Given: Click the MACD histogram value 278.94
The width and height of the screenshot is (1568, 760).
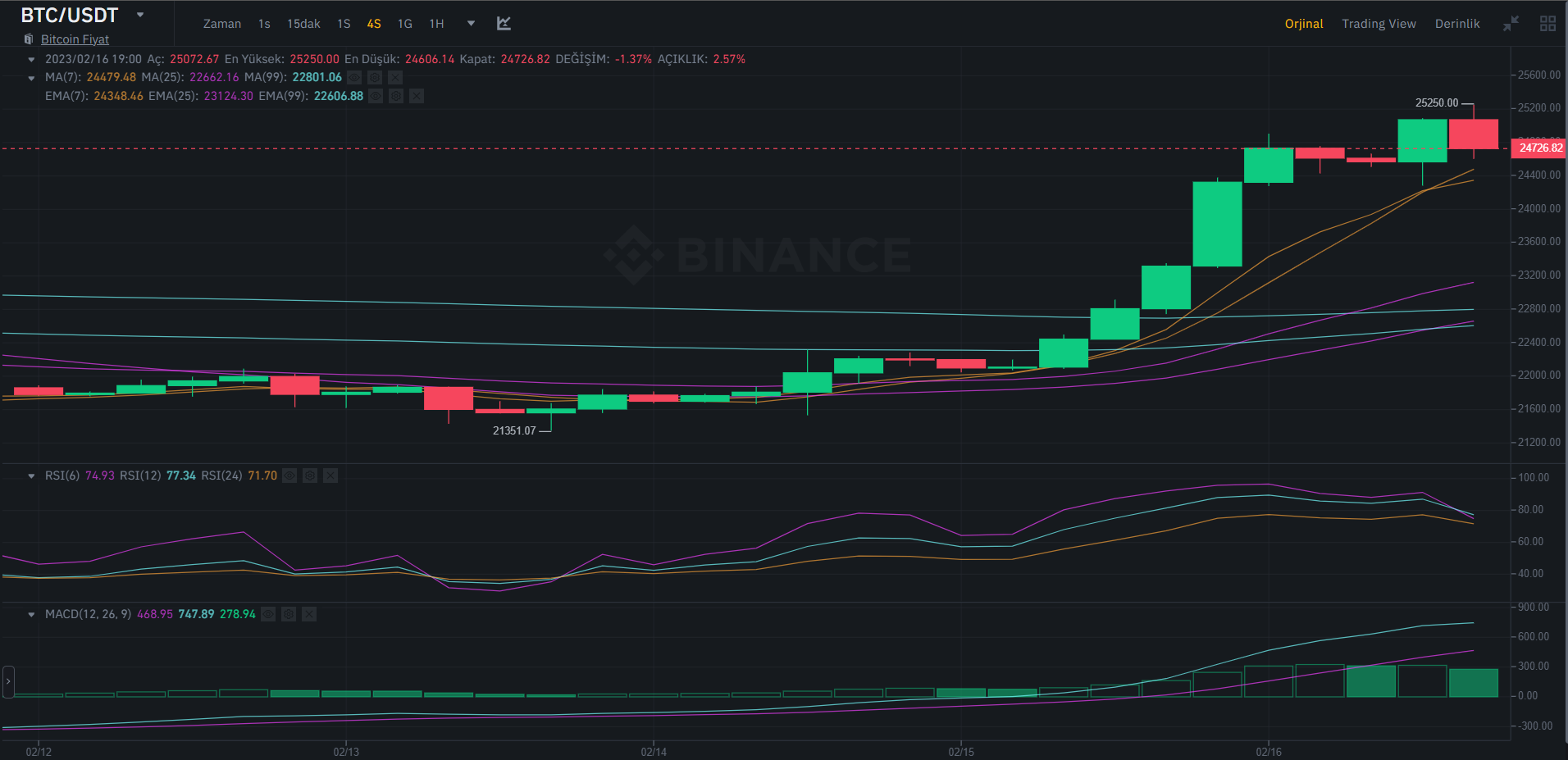Looking at the screenshot, I should [238, 614].
